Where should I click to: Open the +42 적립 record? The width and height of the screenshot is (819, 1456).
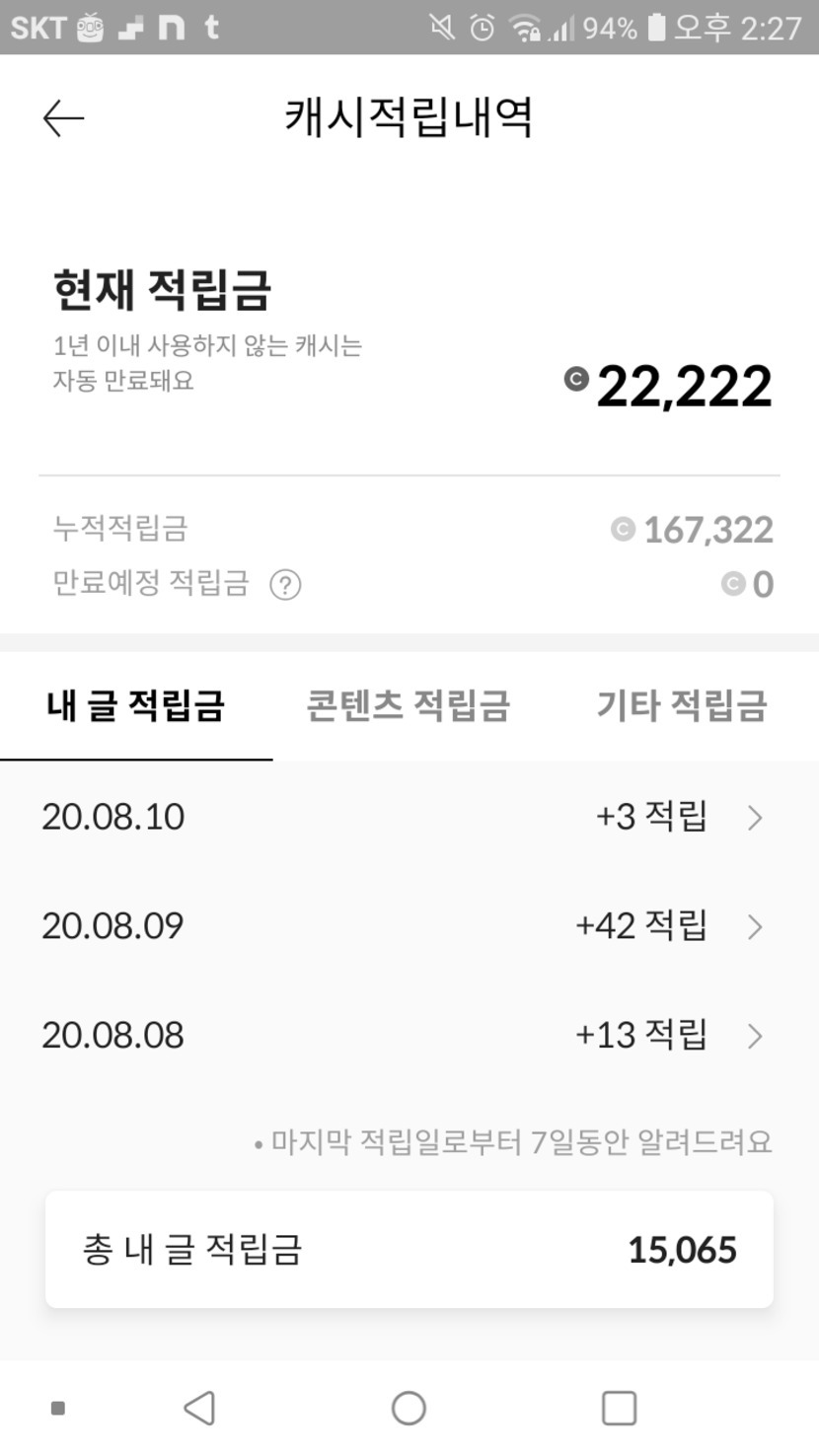coord(641,926)
